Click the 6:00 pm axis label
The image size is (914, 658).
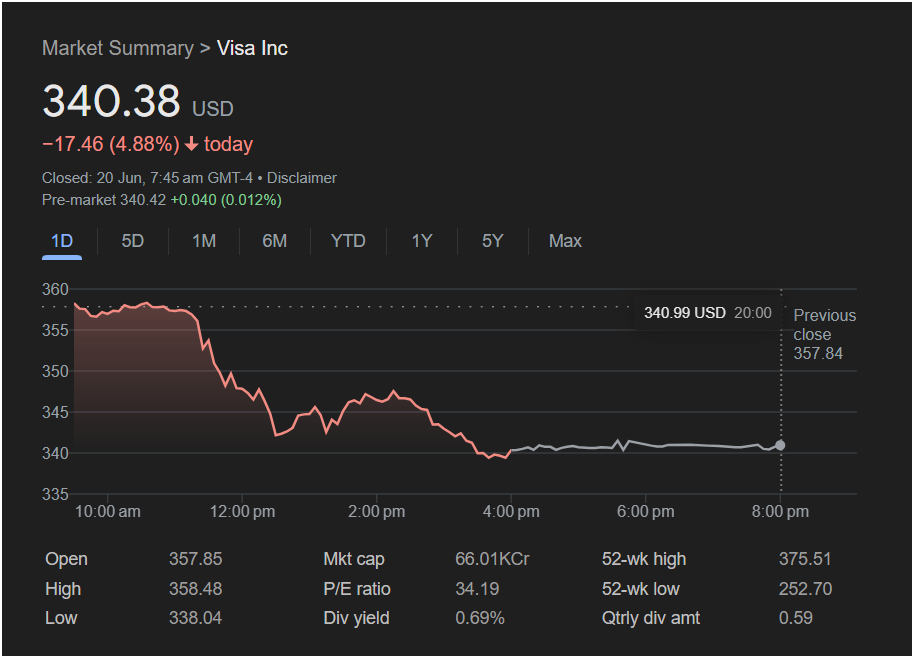[646, 512]
